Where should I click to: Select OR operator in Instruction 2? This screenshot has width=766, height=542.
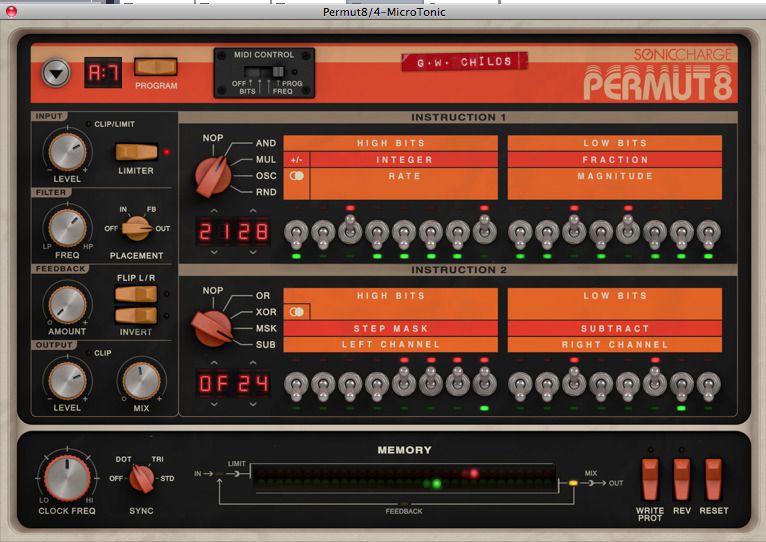pos(263,296)
